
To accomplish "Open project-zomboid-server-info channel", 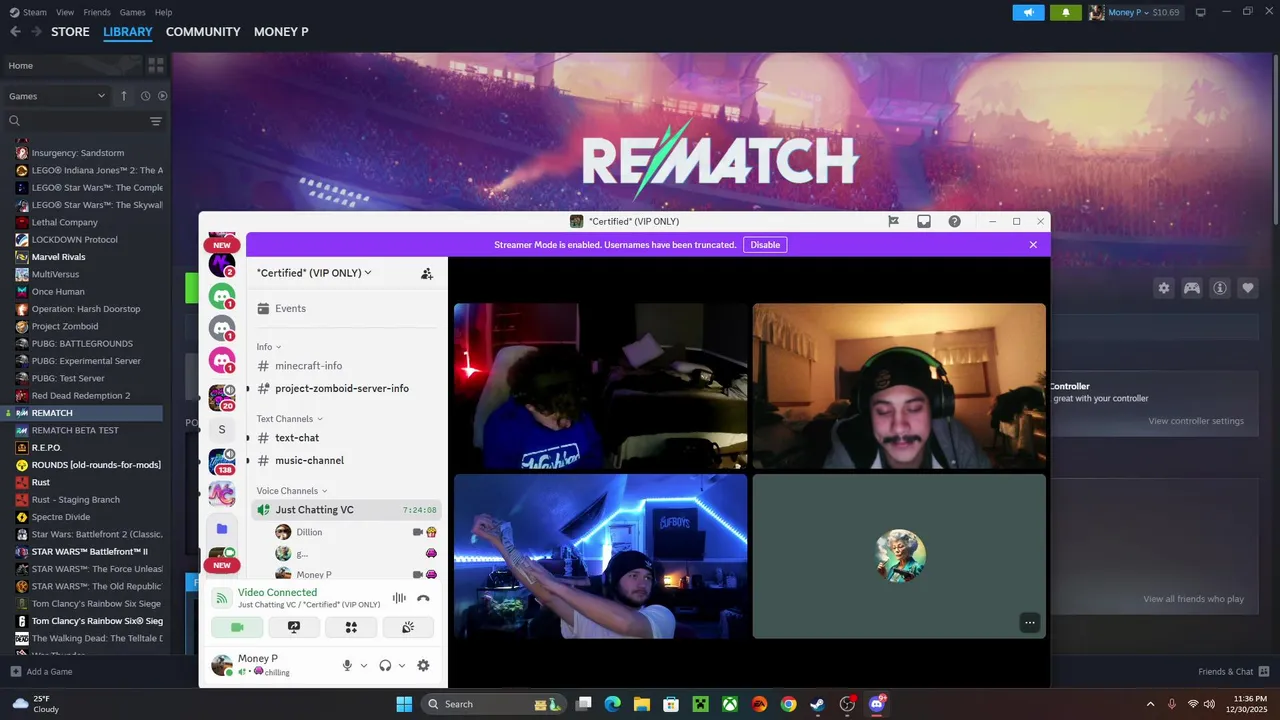I will [x=344, y=388].
